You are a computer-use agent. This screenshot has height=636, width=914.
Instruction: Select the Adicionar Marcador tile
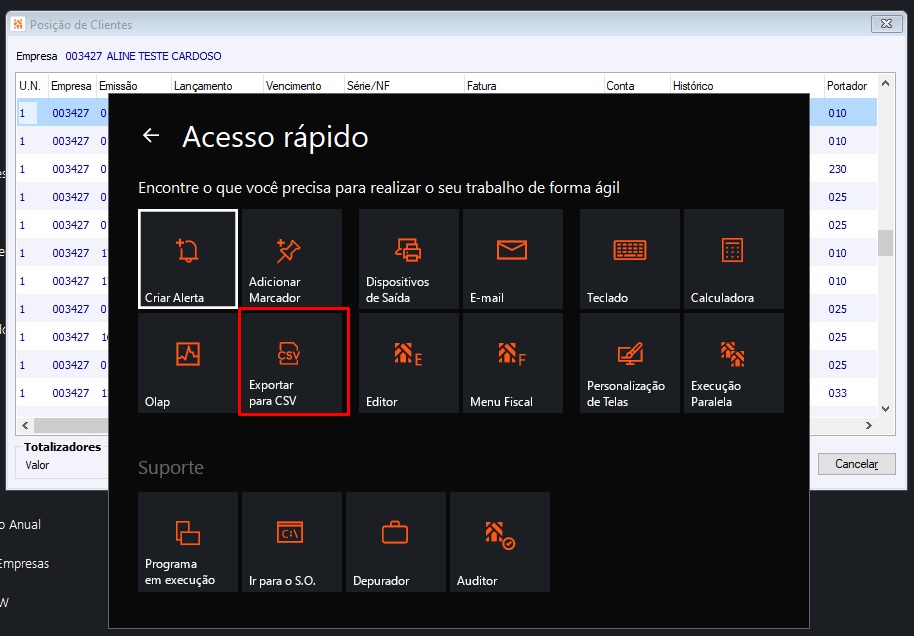[291, 259]
